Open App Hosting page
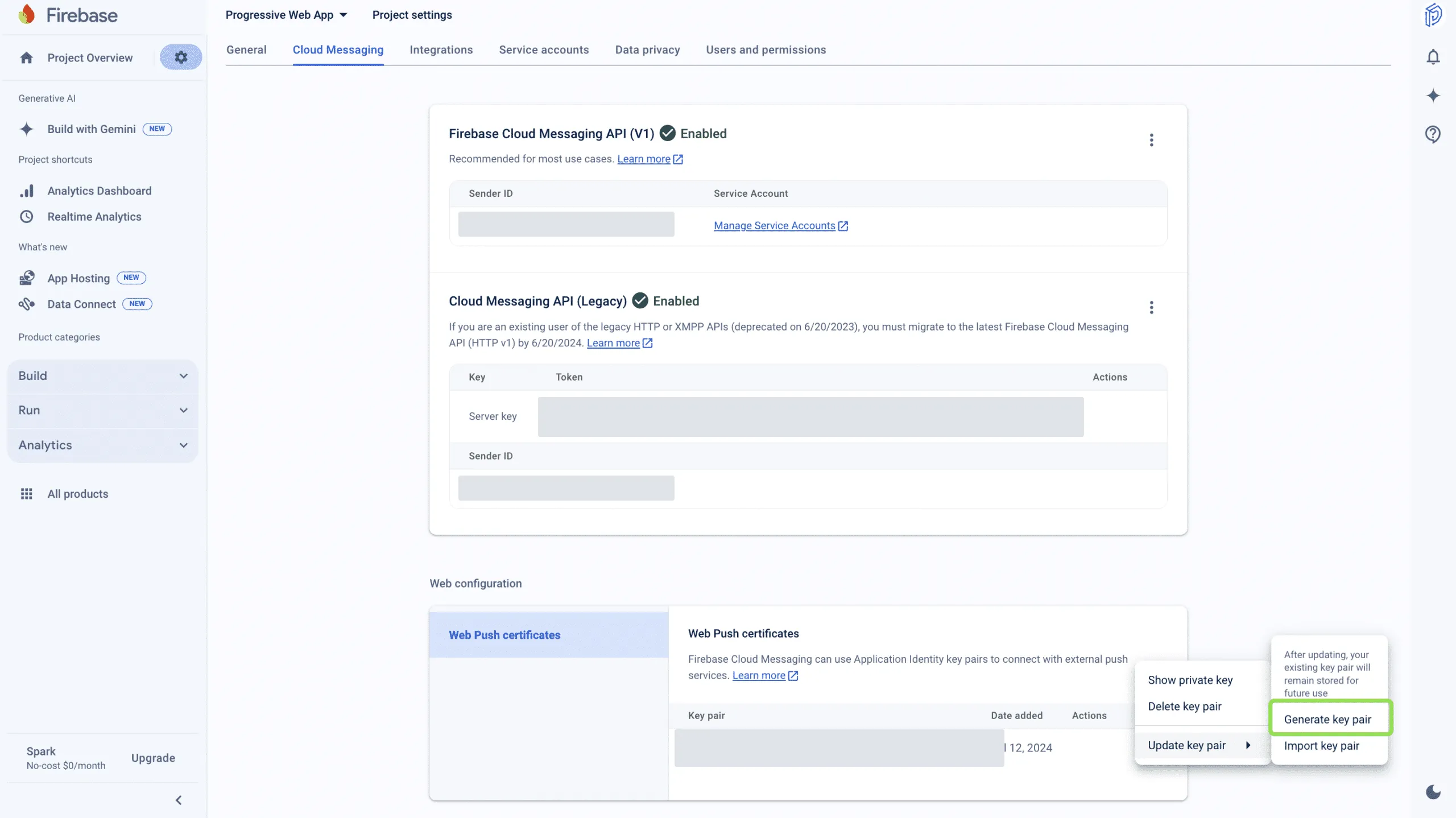1456x818 pixels. (x=78, y=278)
